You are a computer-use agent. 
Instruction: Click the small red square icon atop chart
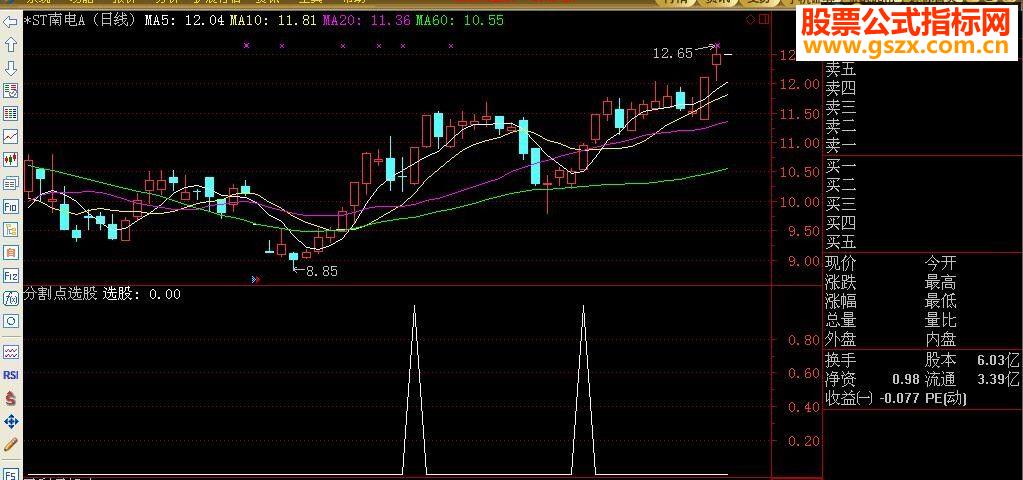pyautogui.click(x=765, y=20)
